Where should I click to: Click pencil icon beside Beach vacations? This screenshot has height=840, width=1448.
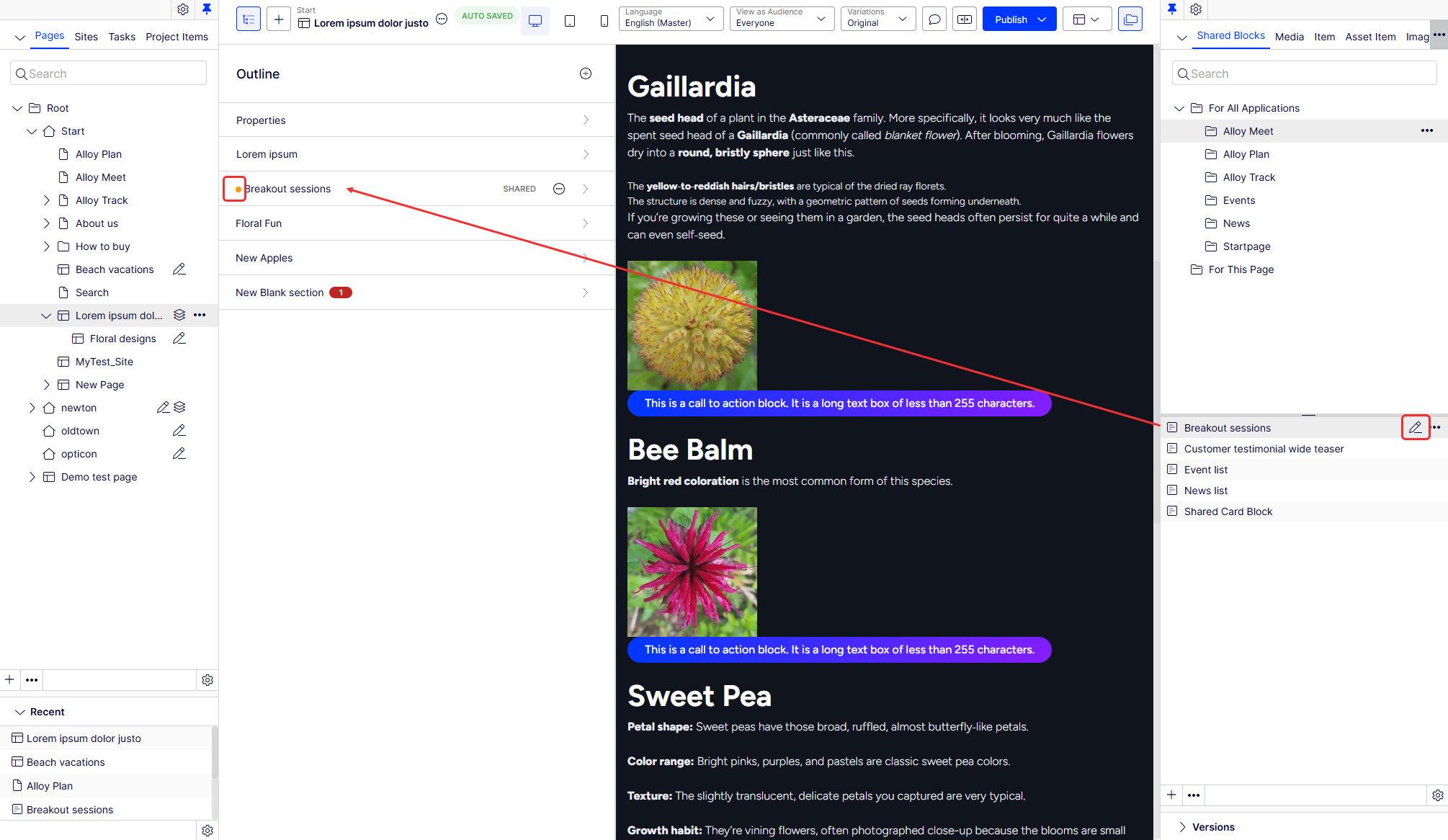pos(179,269)
